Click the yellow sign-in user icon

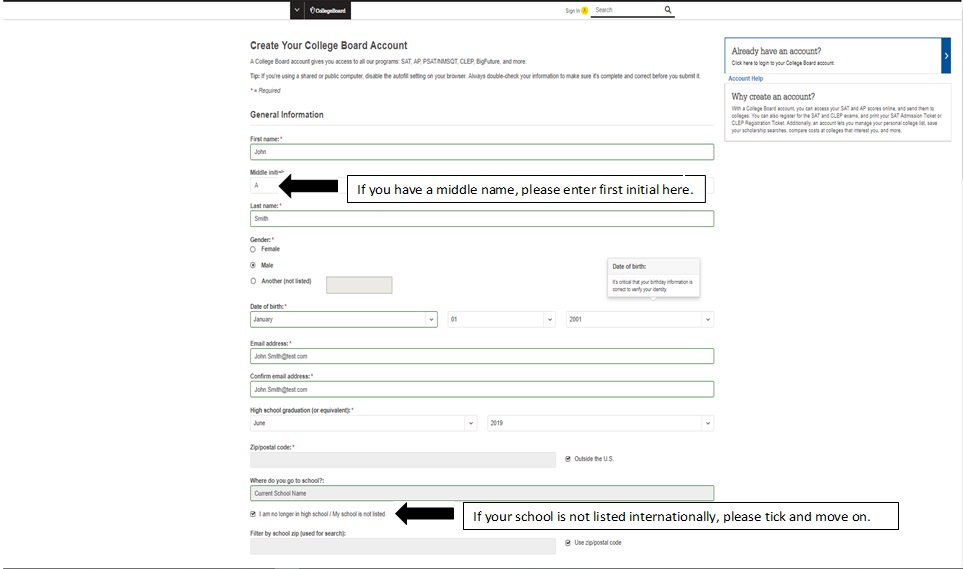click(x=585, y=11)
